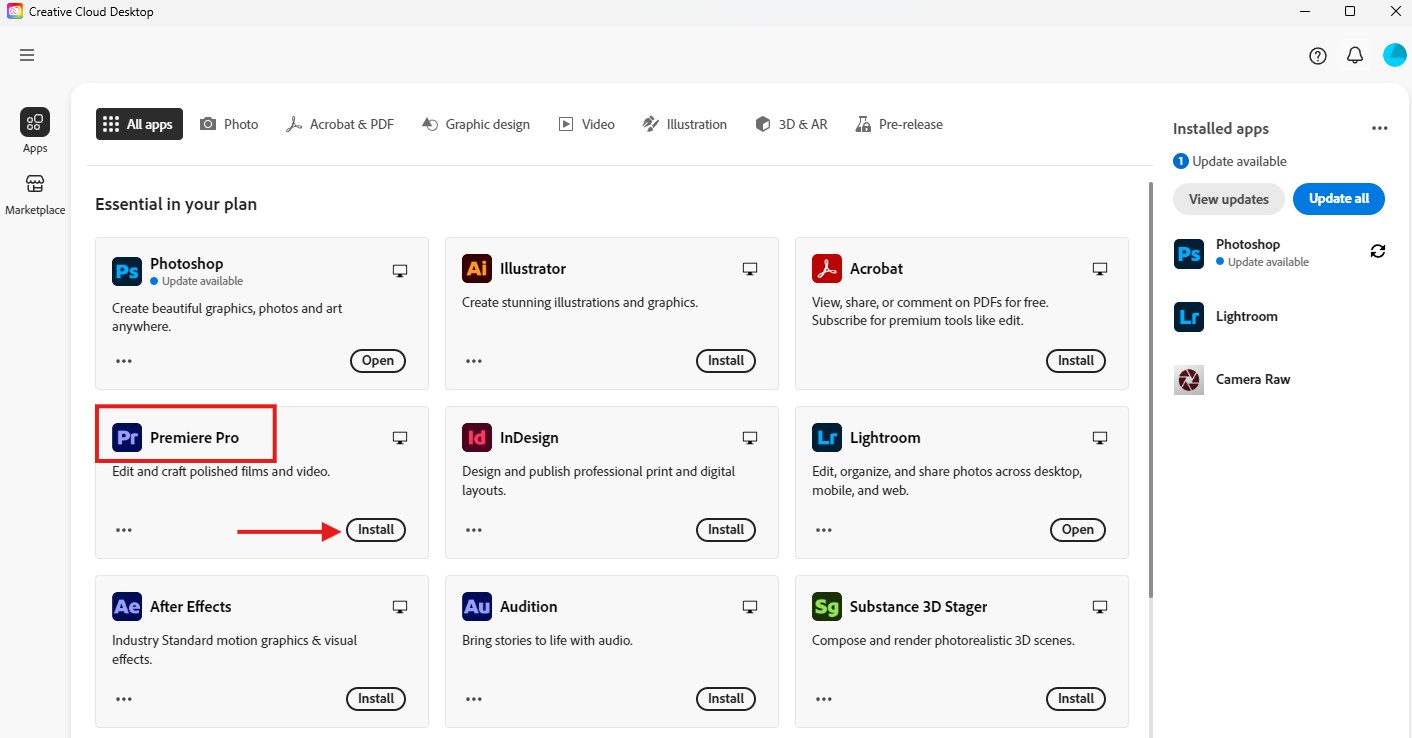
Task: Expand the Illustrator card options ellipsis
Action: tap(474, 361)
